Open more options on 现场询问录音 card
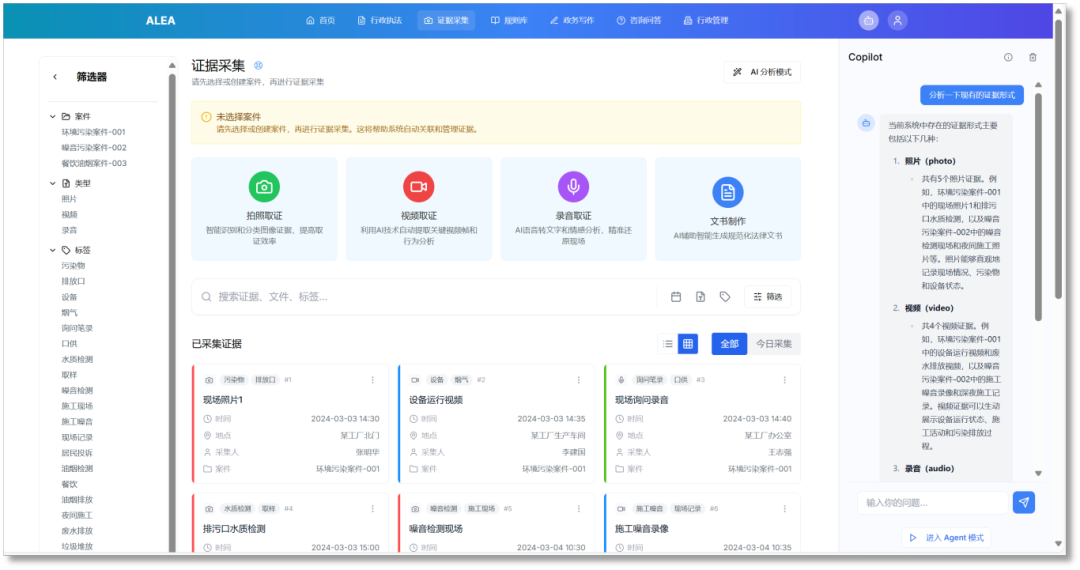This screenshot has height=570, width=1080. (785, 380)
